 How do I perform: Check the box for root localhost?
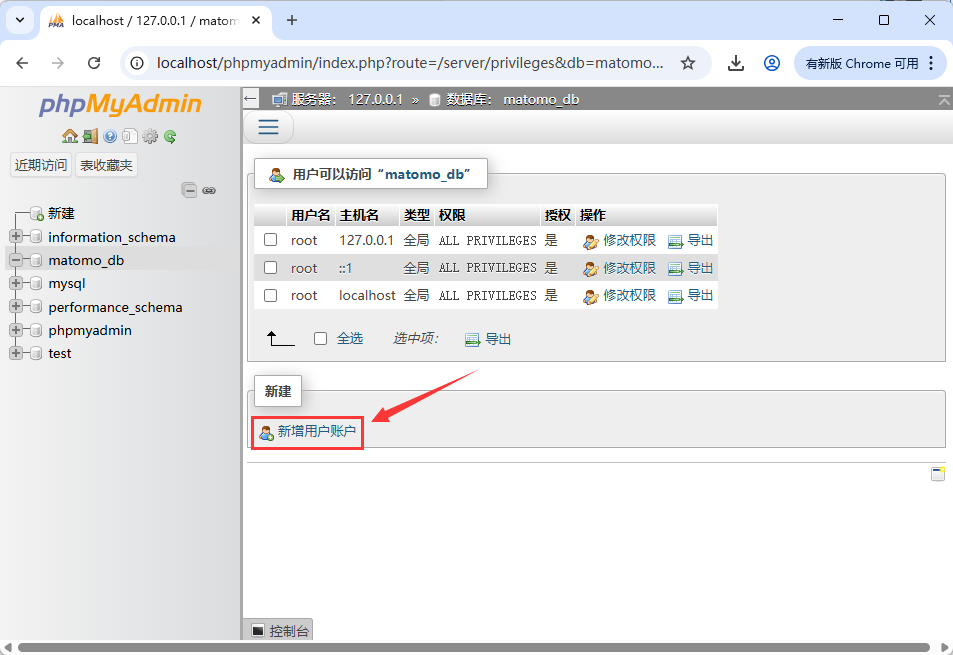(x=270, y=295)
